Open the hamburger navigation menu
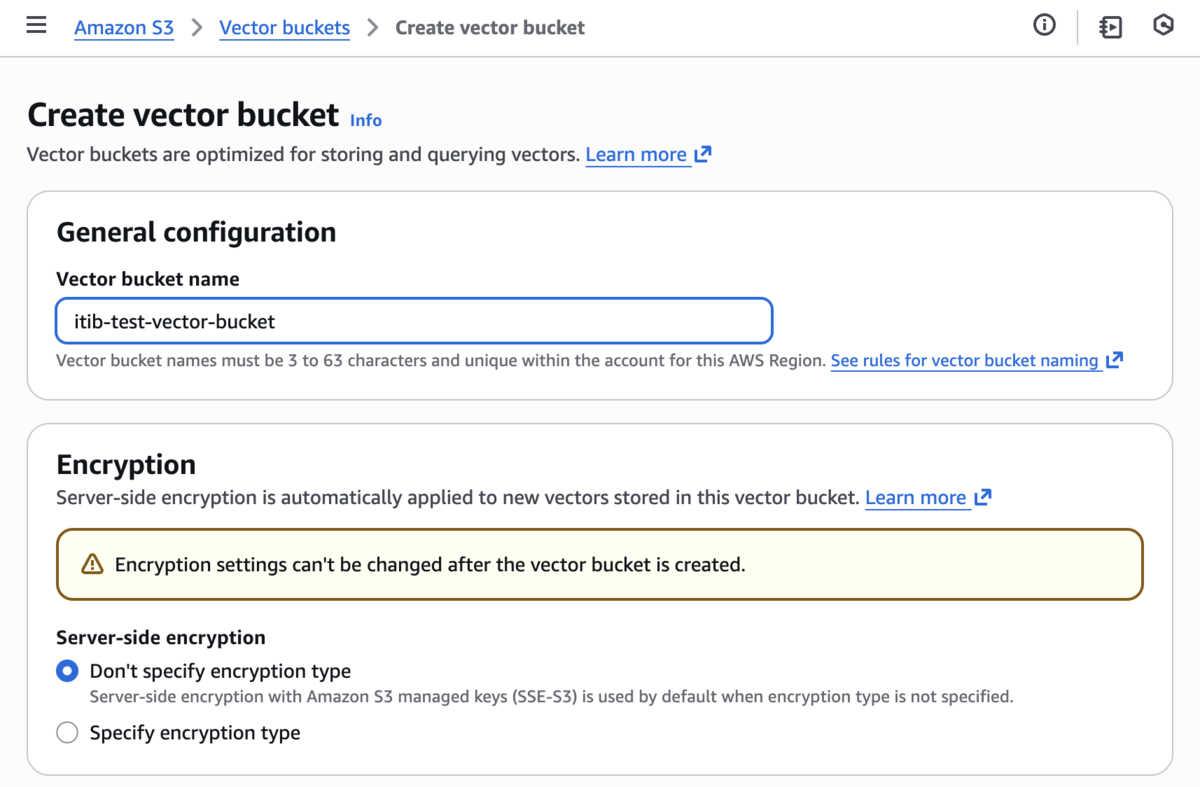The image size is (1200, 787). pyautogui.click(x=36, y=26)
